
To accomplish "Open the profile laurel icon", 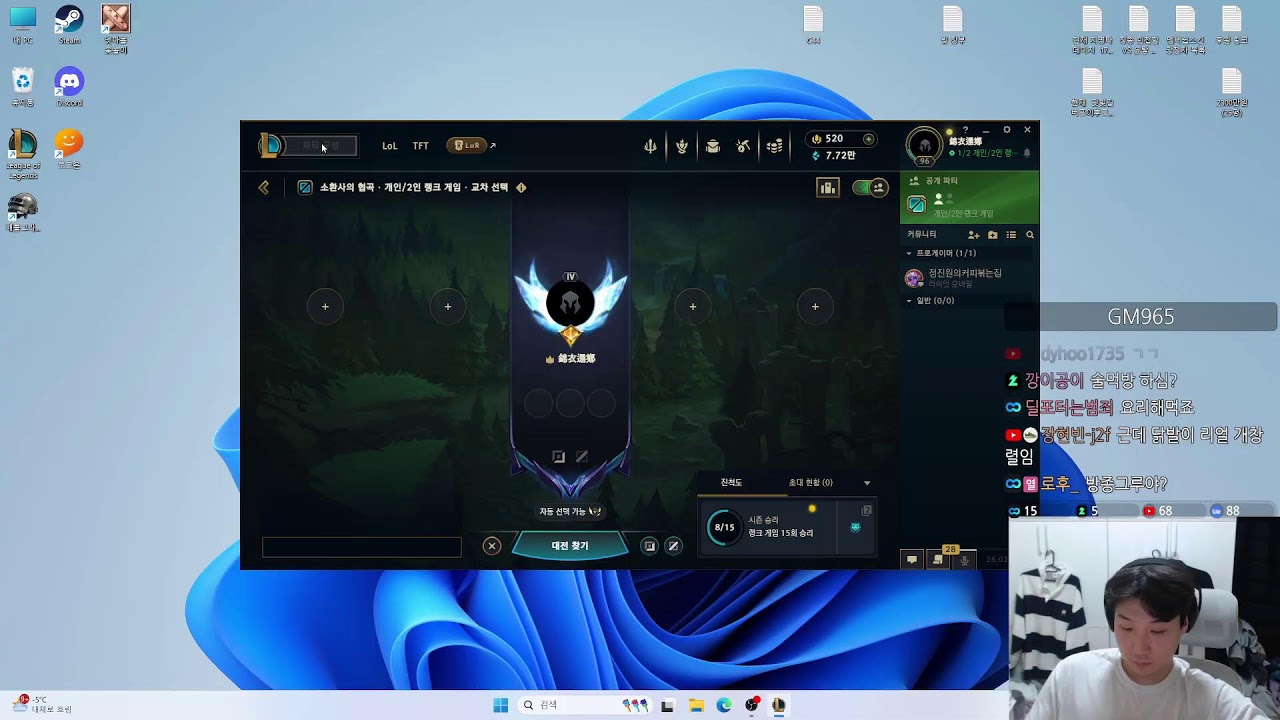I will 682,146.
